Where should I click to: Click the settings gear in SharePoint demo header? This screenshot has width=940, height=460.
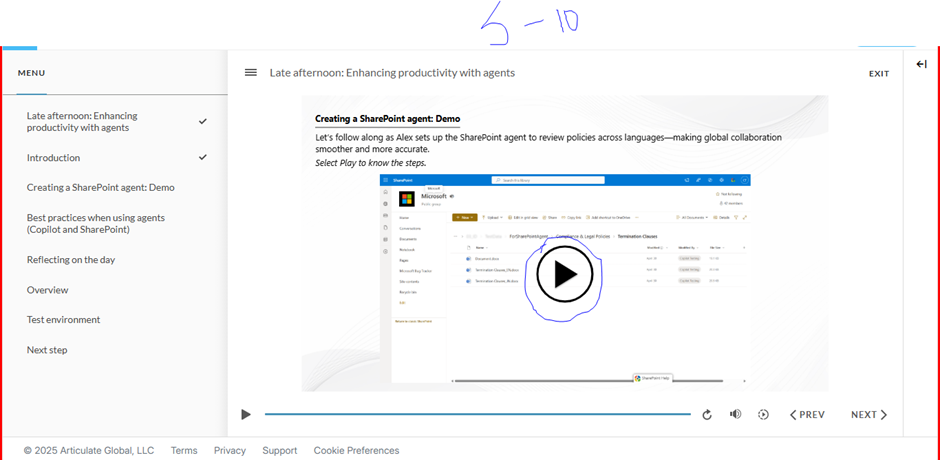pos(722,180)
